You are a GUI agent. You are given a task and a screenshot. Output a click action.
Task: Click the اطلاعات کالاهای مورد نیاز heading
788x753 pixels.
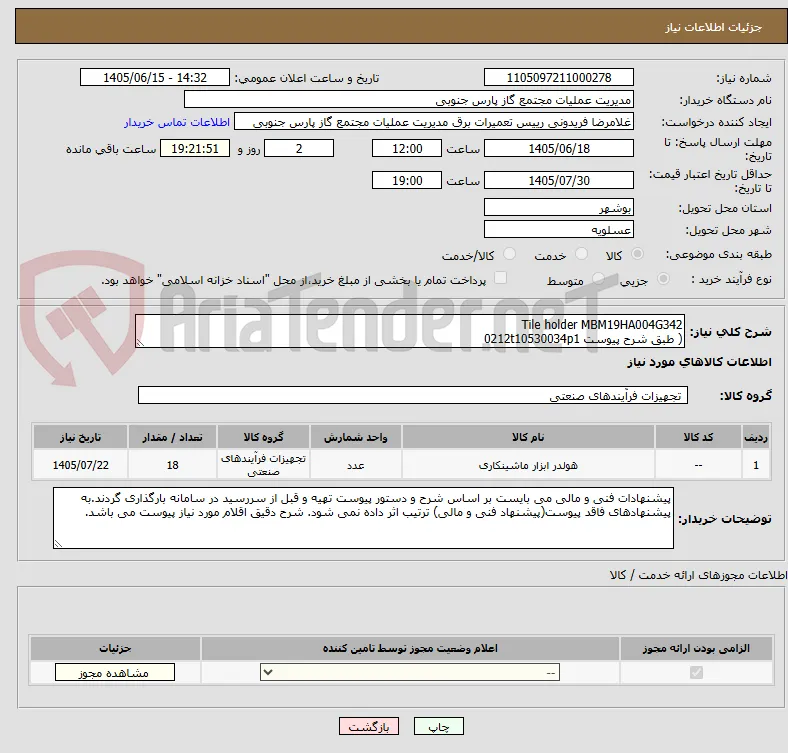[699, 362]
